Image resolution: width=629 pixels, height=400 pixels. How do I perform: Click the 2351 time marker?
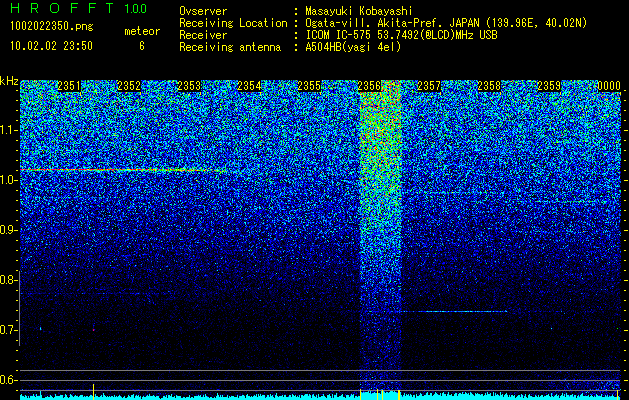(69, 86)
